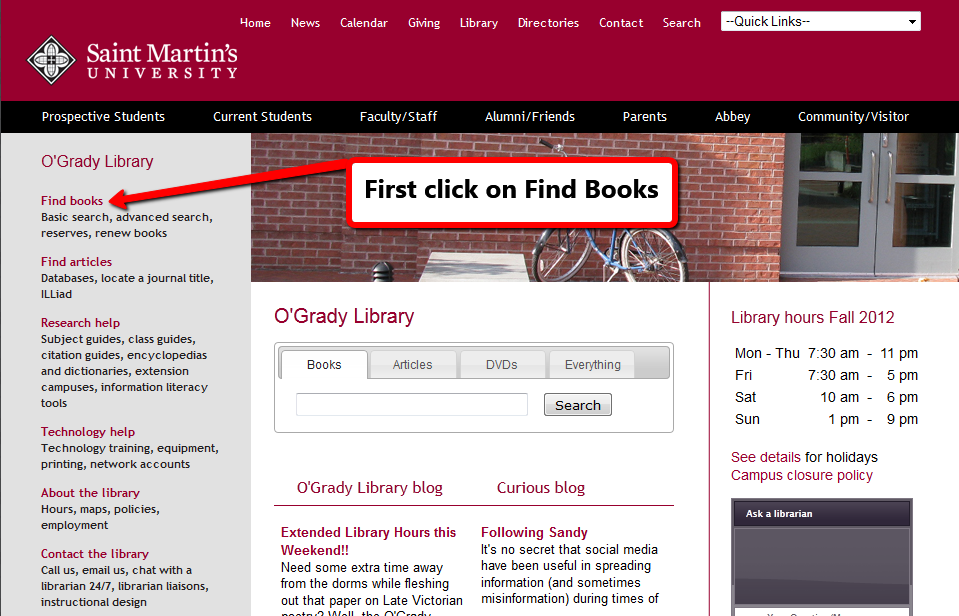959x616 pixels.
Task: Open the Quick Links dropdown
Action: pos(820,20)
